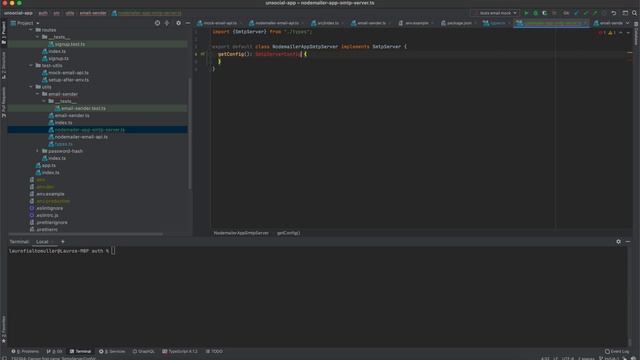Screen dimensions: 640x360
Task: Toggle TODO tool window in bottom bar
Action: (214, 351)
